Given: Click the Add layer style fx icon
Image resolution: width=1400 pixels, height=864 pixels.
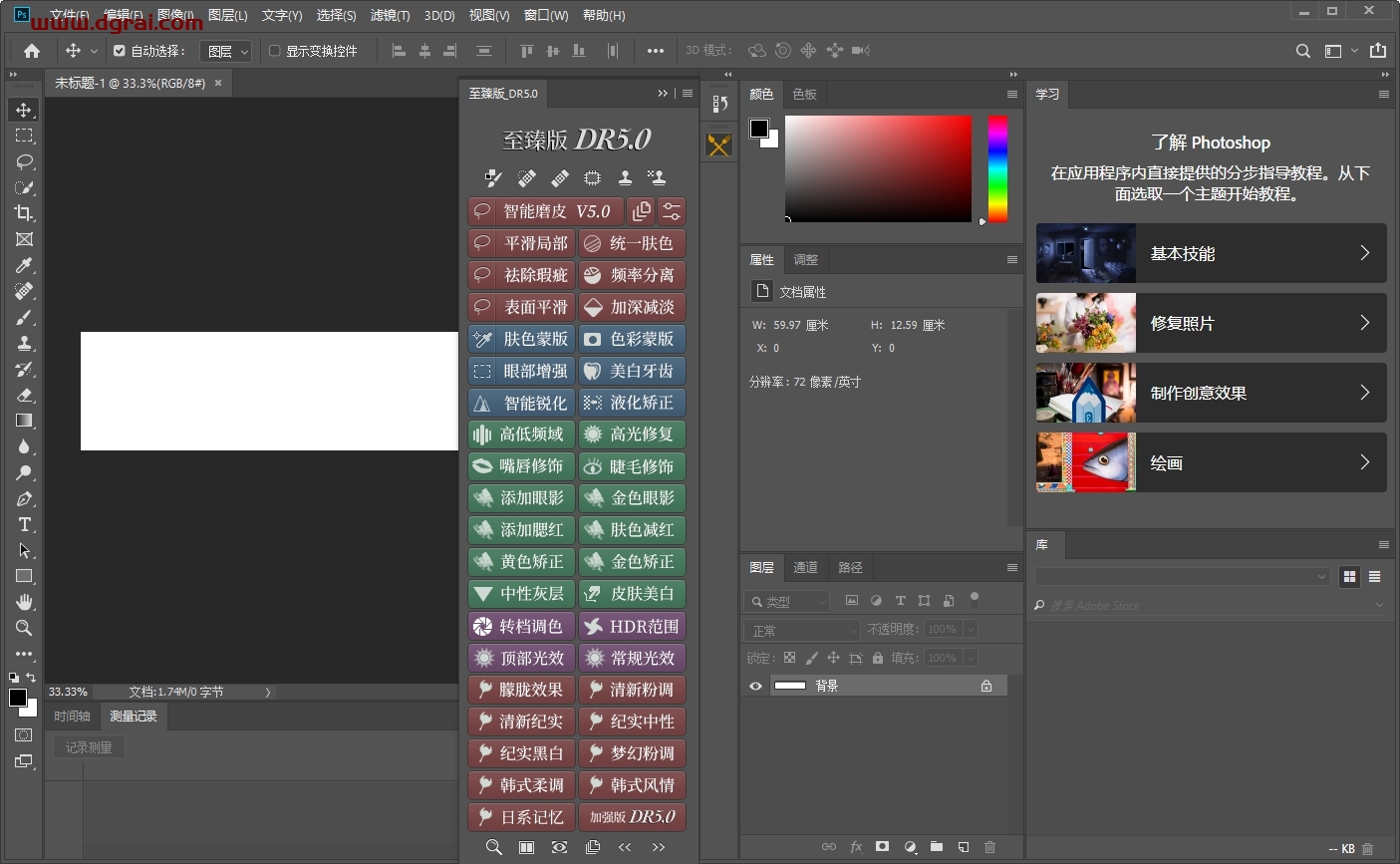Looking at the screenshot, I should click(856, 846).
